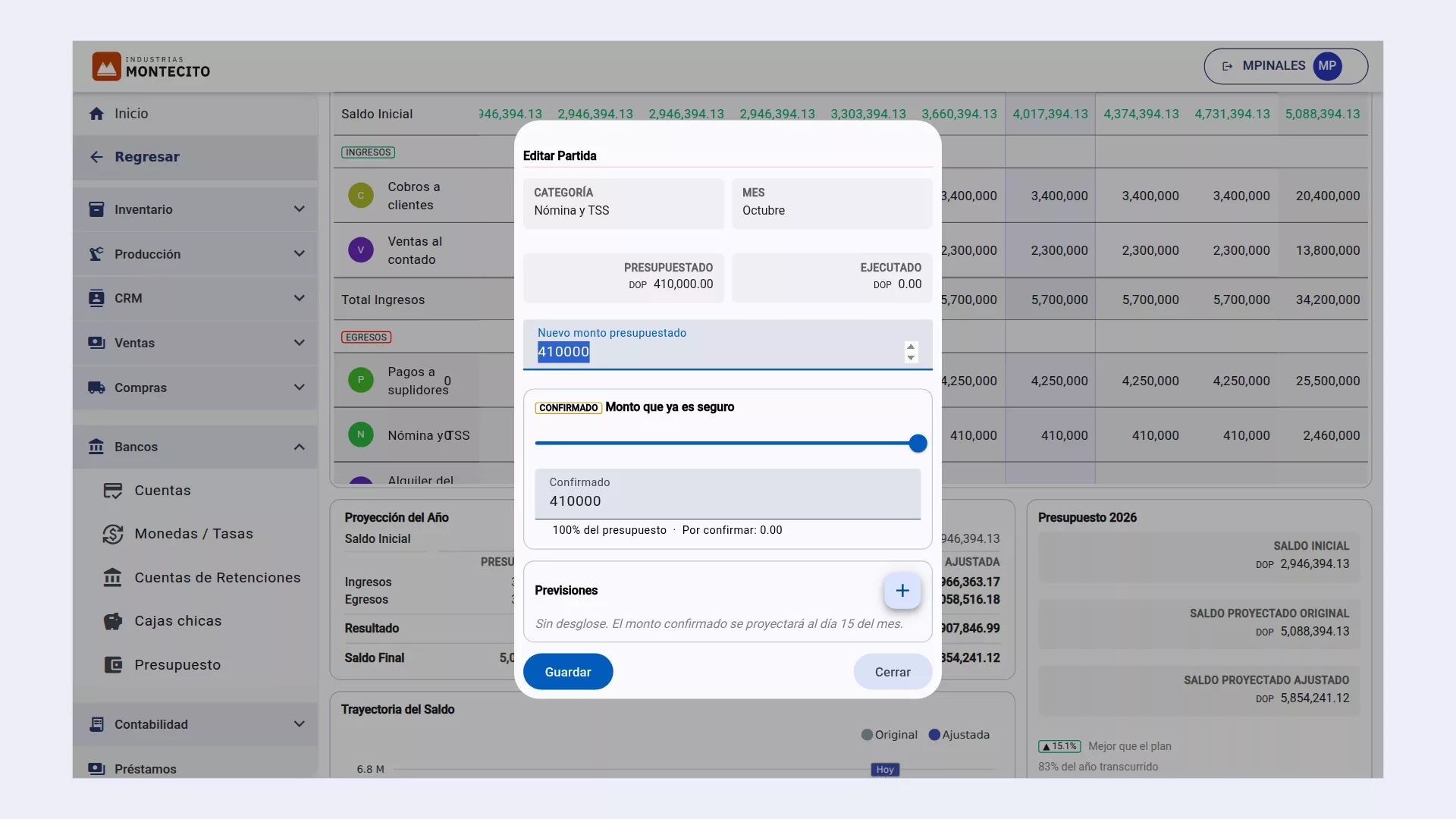
Task: Increase the budgeted amount with up stepper
Action: click(911, 347)
